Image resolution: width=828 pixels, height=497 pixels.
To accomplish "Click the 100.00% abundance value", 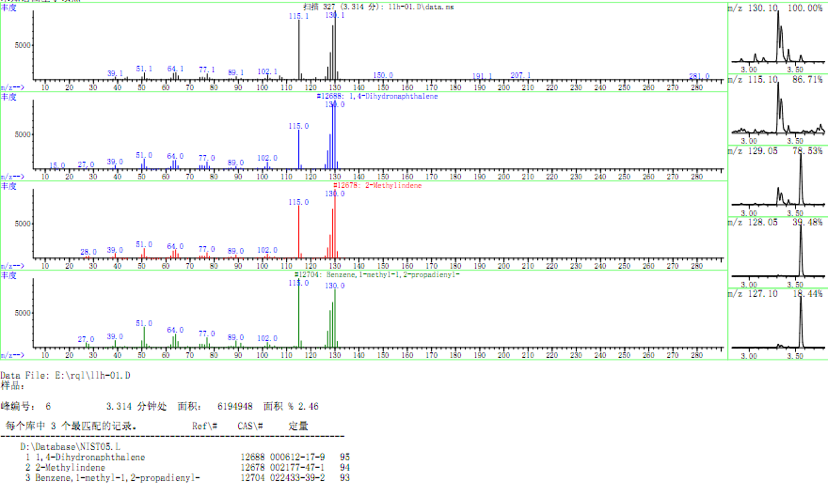I will coord(805,8).
